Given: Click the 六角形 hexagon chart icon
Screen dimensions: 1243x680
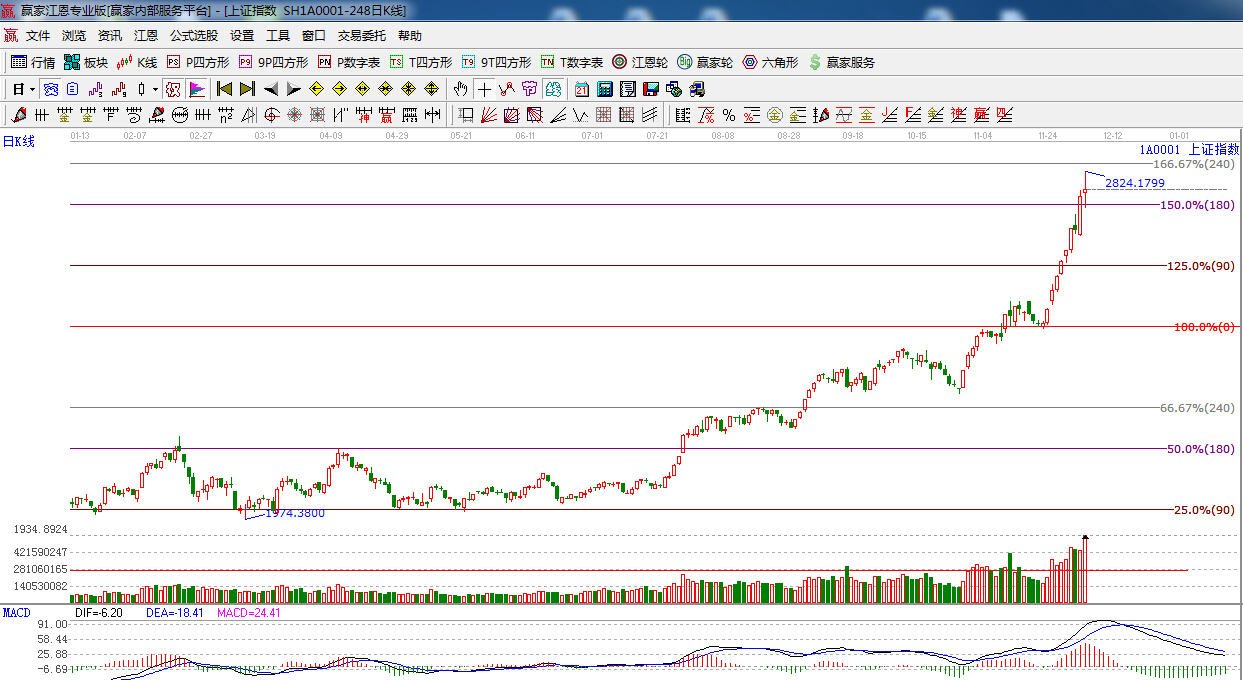Looking at the screenshot, I should (x=770, y=62).
